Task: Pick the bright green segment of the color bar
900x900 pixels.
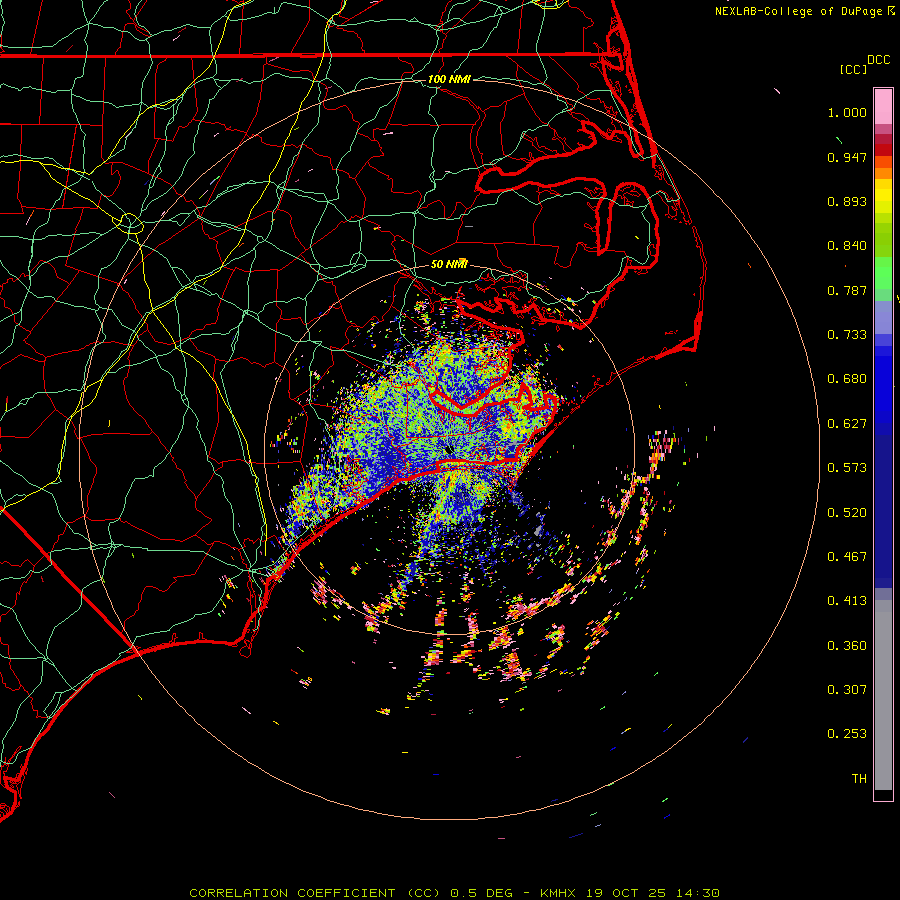Action: pos(883,273)
